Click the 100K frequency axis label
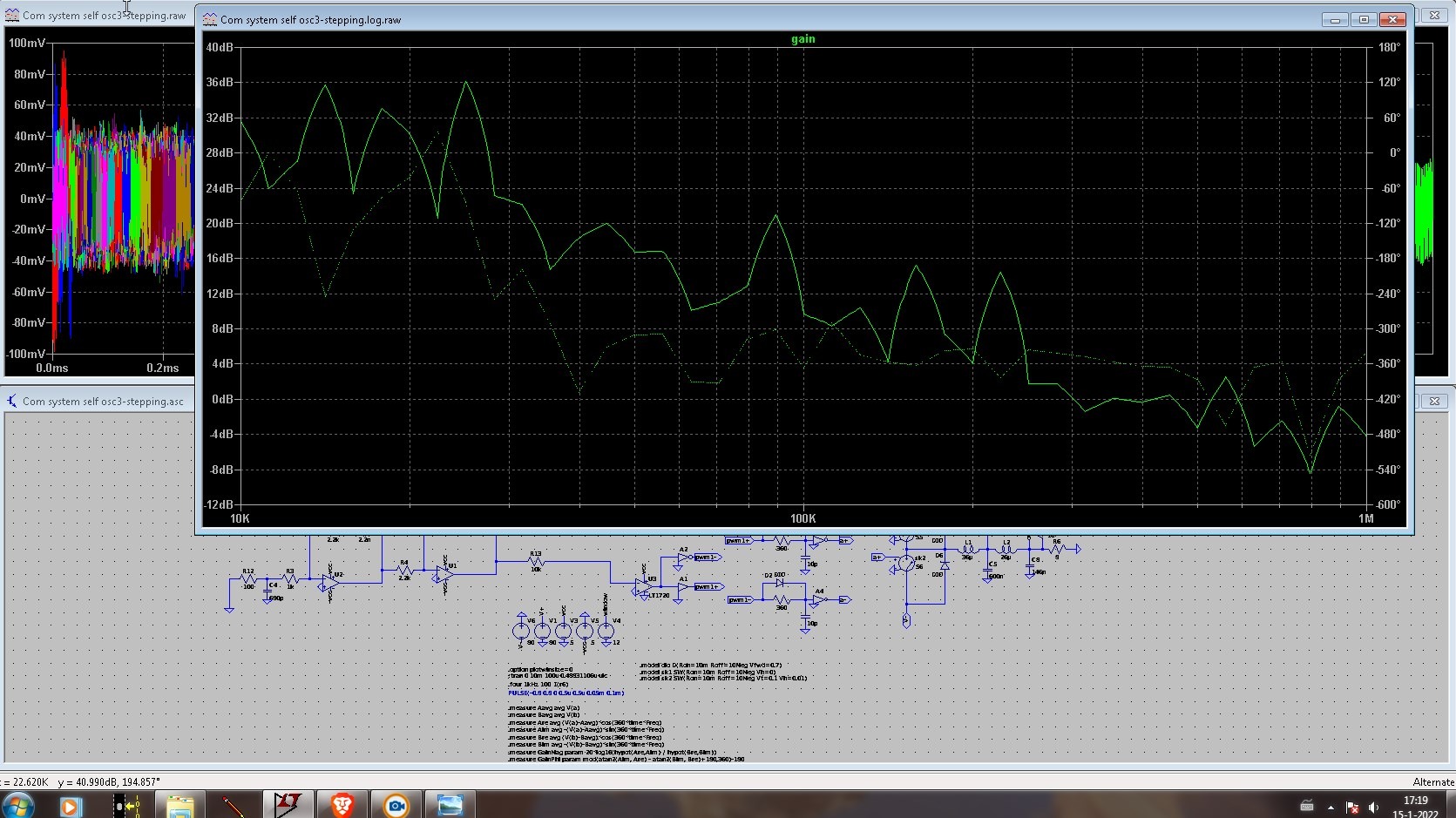This screenshot has height=818, width=1456. click(803, 518)
